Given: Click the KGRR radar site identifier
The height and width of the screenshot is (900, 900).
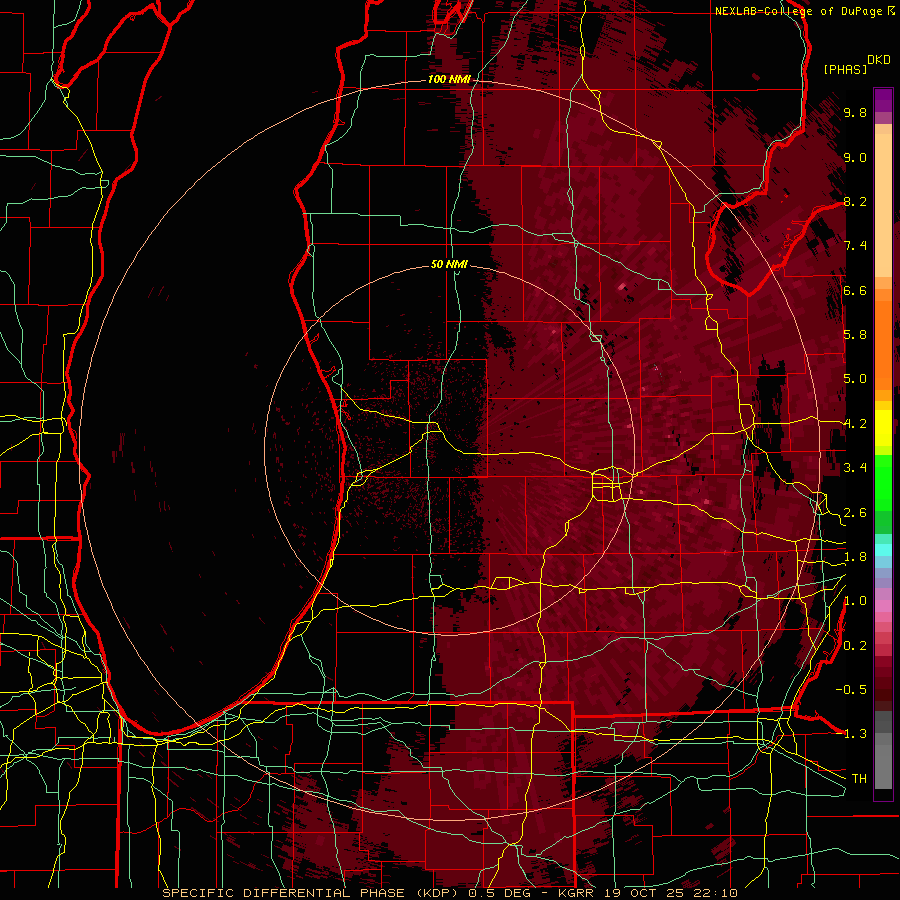Looking at the screenshot, I should coord(577,893).
